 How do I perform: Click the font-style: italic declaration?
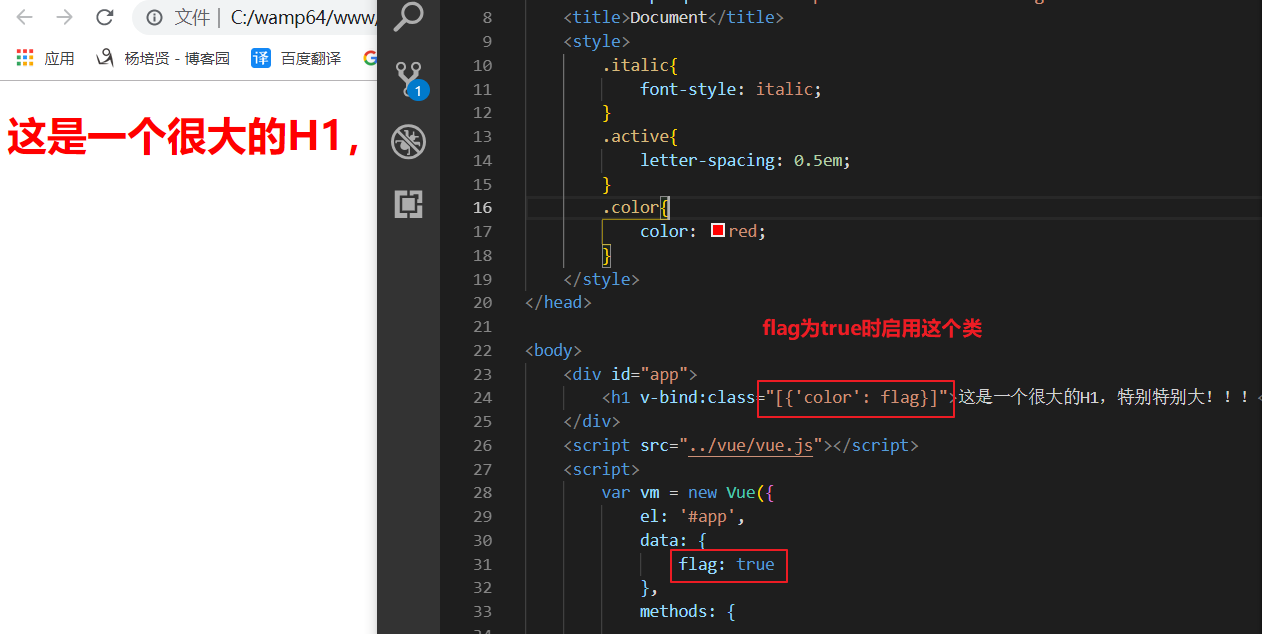(x=731, y=89)
